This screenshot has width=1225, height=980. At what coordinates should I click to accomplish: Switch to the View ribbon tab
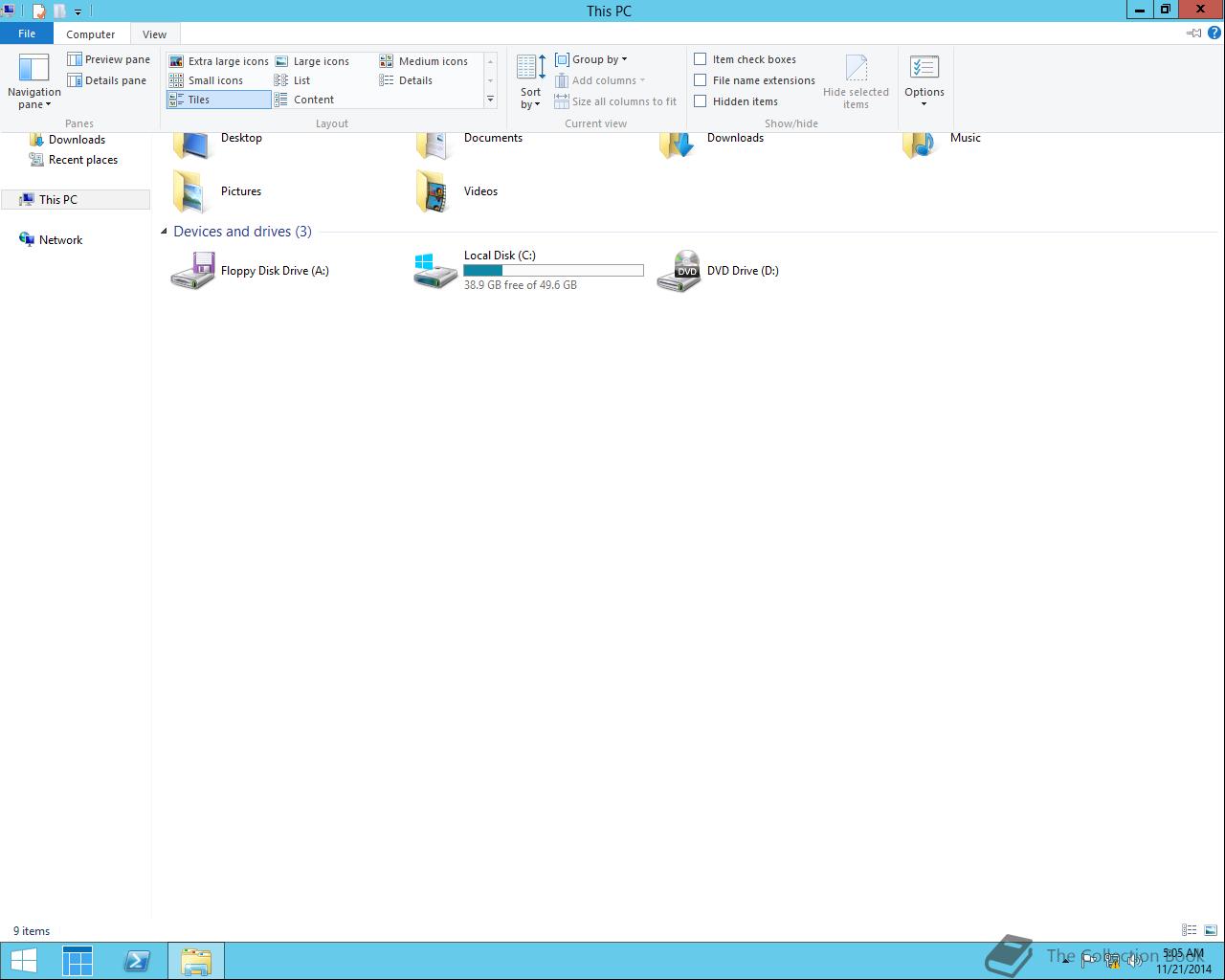(154, 33)
